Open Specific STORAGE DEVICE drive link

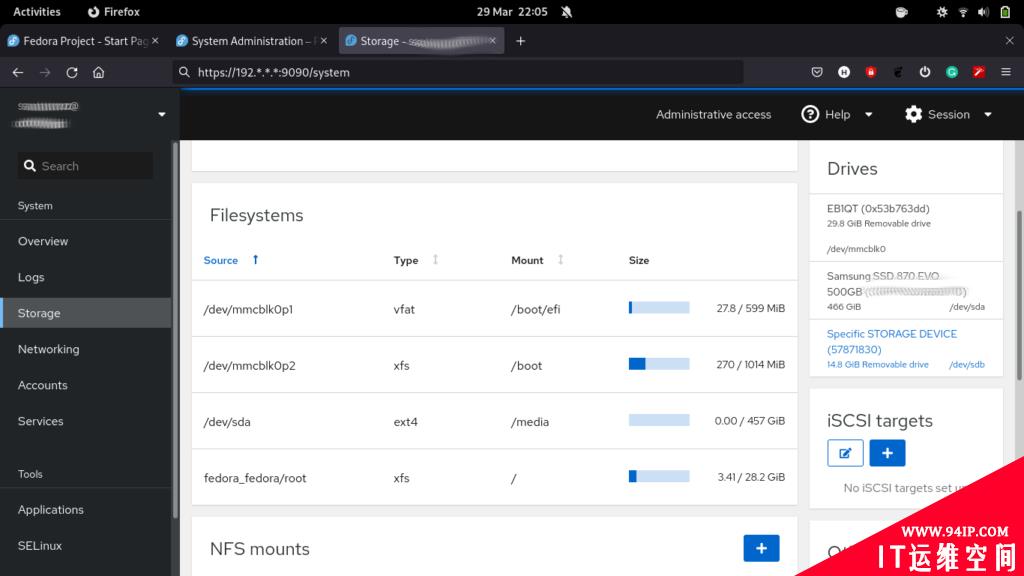pyautogui.click(x=891, y=342)
